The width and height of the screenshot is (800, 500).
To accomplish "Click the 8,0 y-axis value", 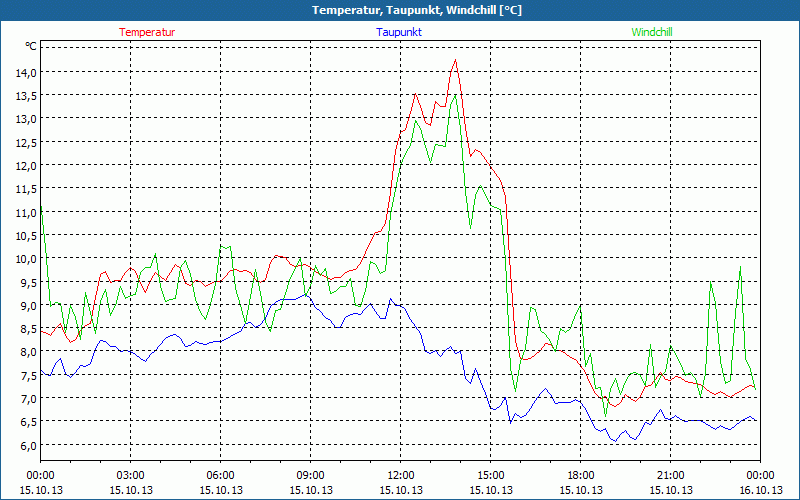I will (29, 352).
